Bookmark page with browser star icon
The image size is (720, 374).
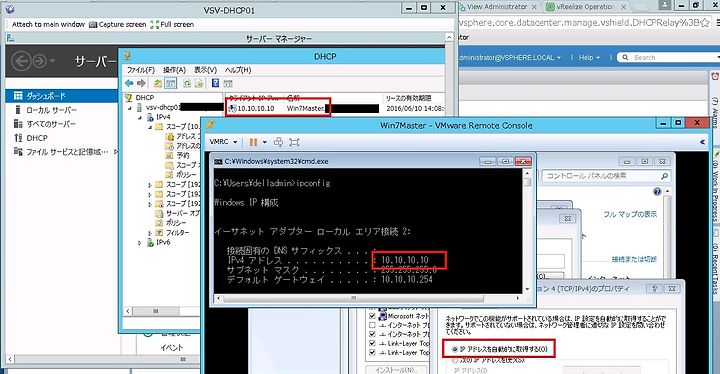pyautogui.click(x=705, y=23)
